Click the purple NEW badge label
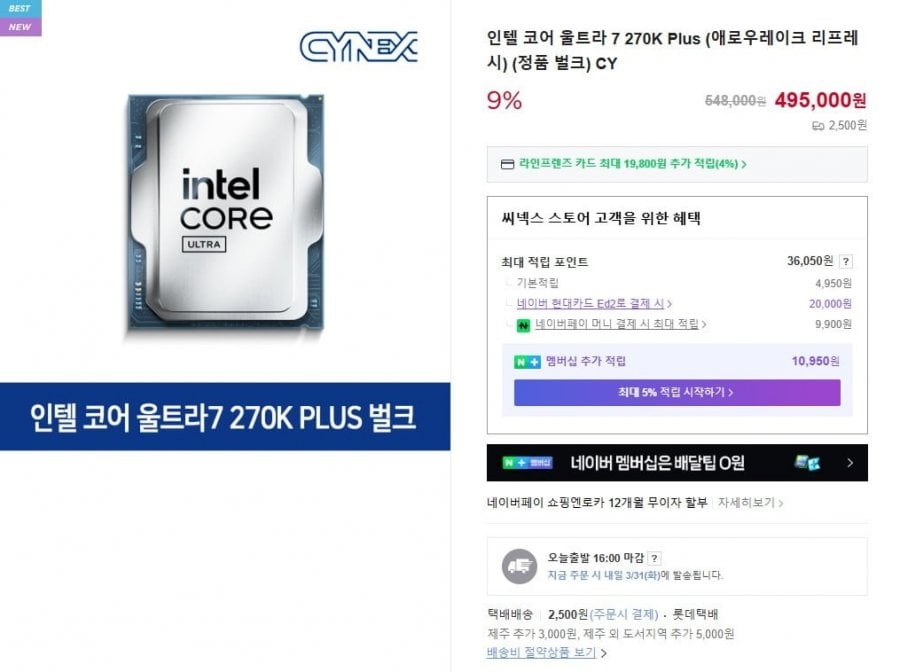900x672 pixels. [x=20, y=27]
